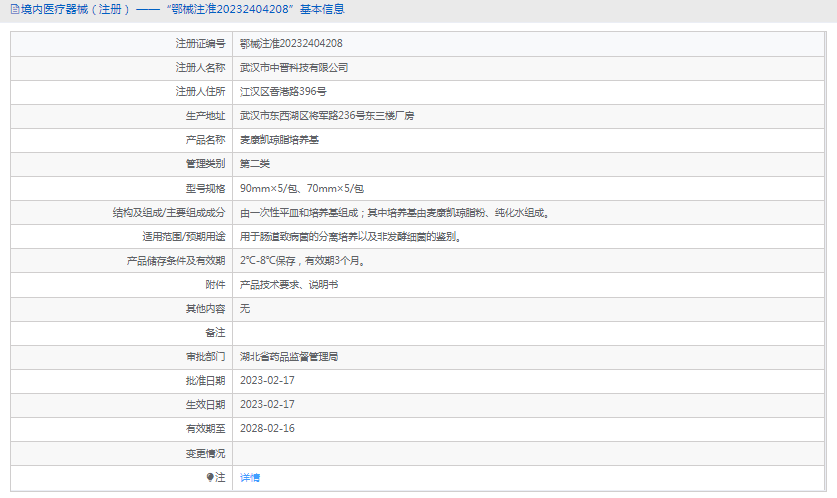837x498 pixels.
Task: Select the page title 境内医疗器械（注册）基本信息
Action: (182, 9)
